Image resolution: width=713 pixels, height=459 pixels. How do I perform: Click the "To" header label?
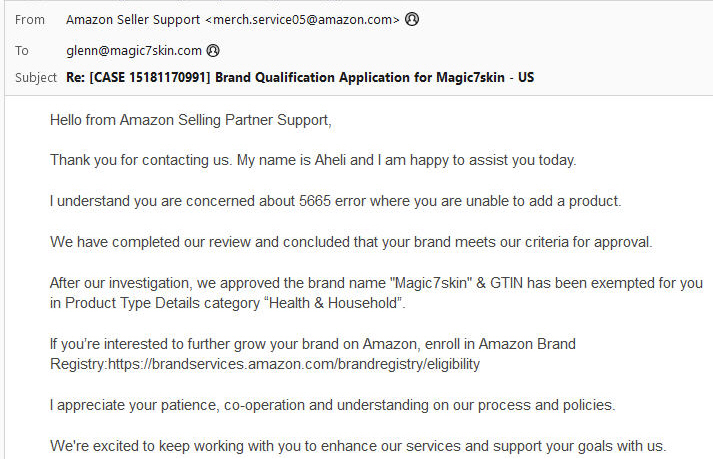pyautogui.click(x=22, y=49)
